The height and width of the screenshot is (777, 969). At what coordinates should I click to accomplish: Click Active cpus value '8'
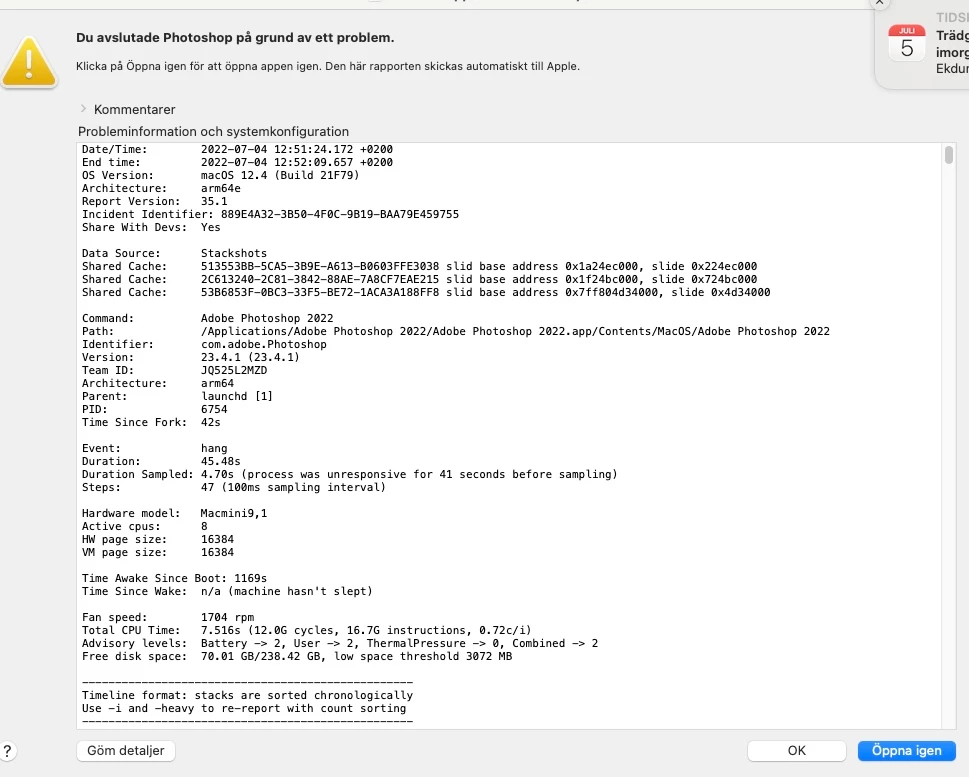tap(204, 525)
